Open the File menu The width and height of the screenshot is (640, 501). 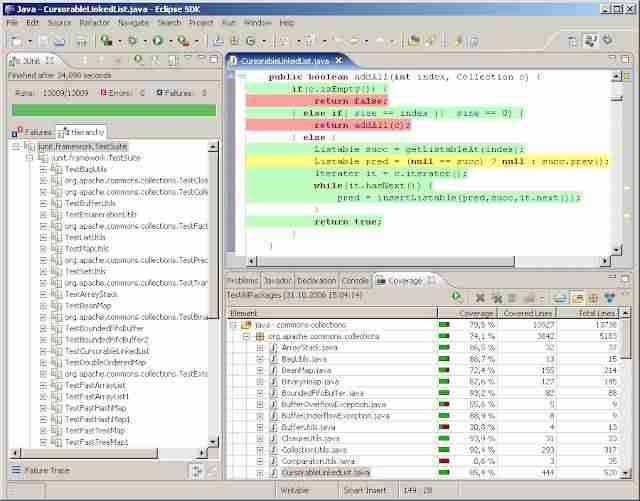pos(12,22)
